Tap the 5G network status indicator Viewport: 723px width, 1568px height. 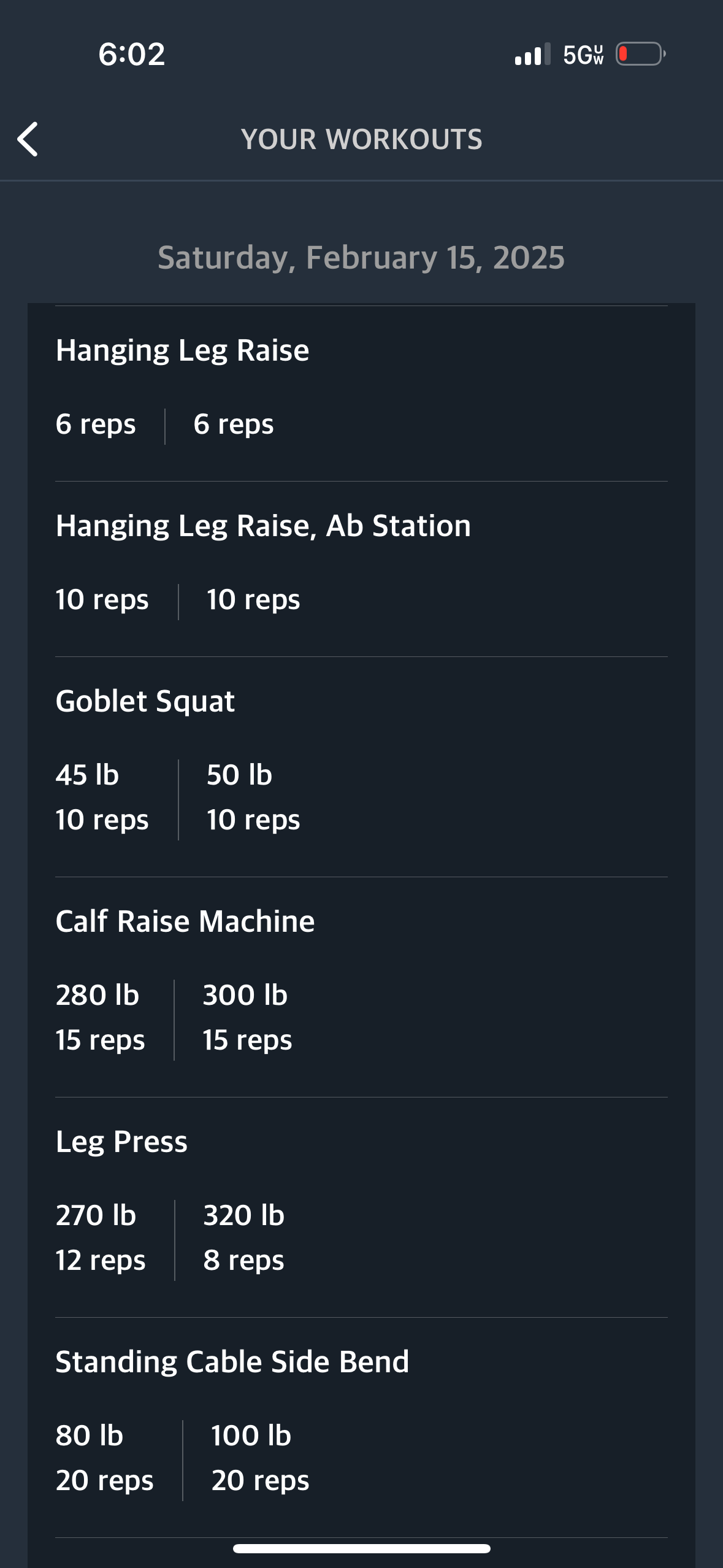point(583,55)
